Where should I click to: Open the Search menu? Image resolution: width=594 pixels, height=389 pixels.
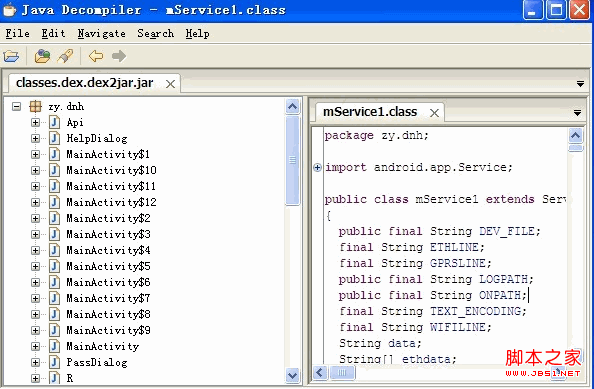pyautogui.click(x=156, y=34)
